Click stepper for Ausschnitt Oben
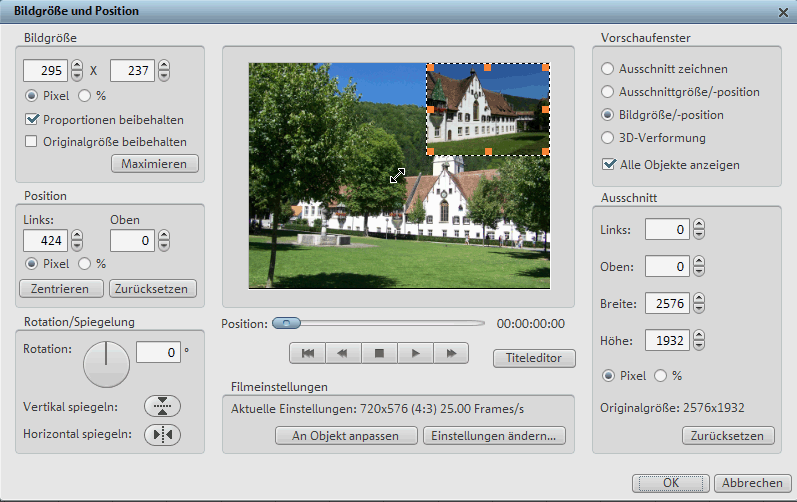797x502 pixels. click(x=699, y=266)
